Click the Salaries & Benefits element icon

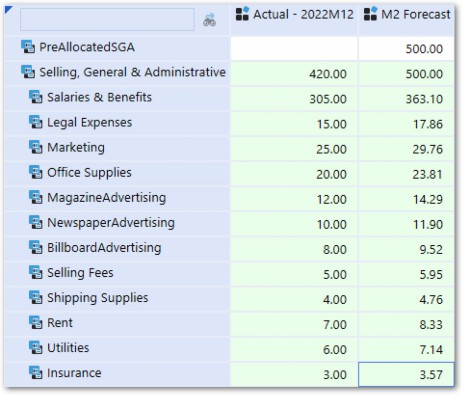click(35, 97)
